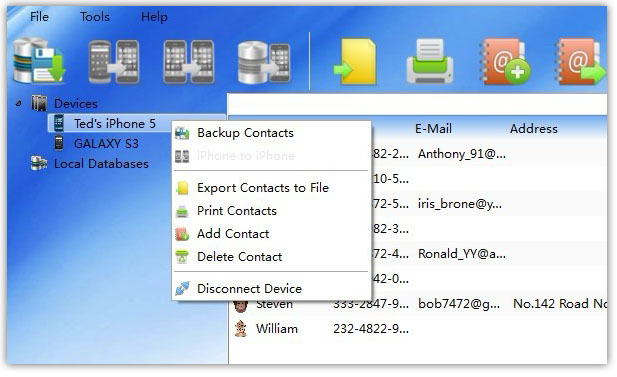Click the Restore database to phone toolbar icon

pyautogui.click(x=264, y=62)
